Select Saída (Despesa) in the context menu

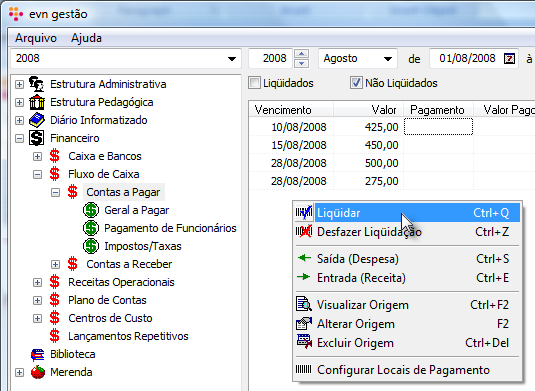[407, 258]
